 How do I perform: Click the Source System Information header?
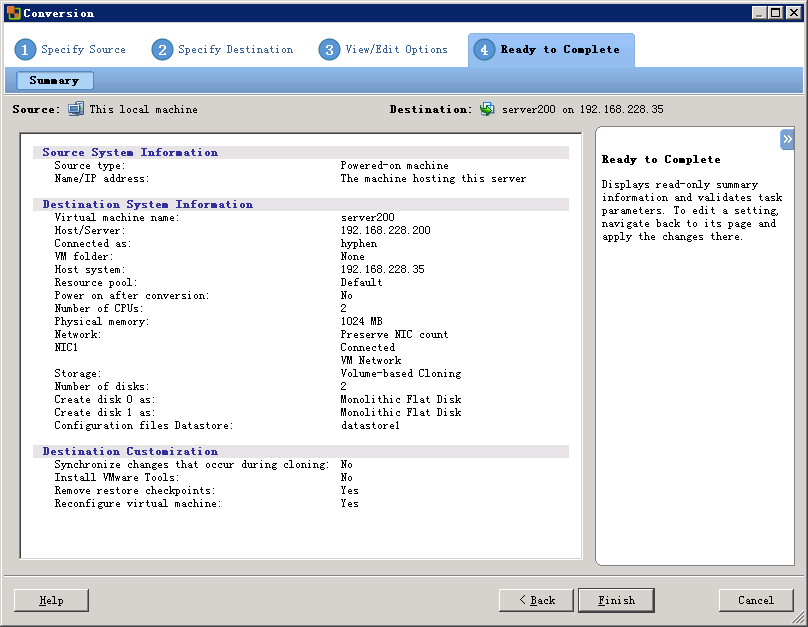point(129,152)
